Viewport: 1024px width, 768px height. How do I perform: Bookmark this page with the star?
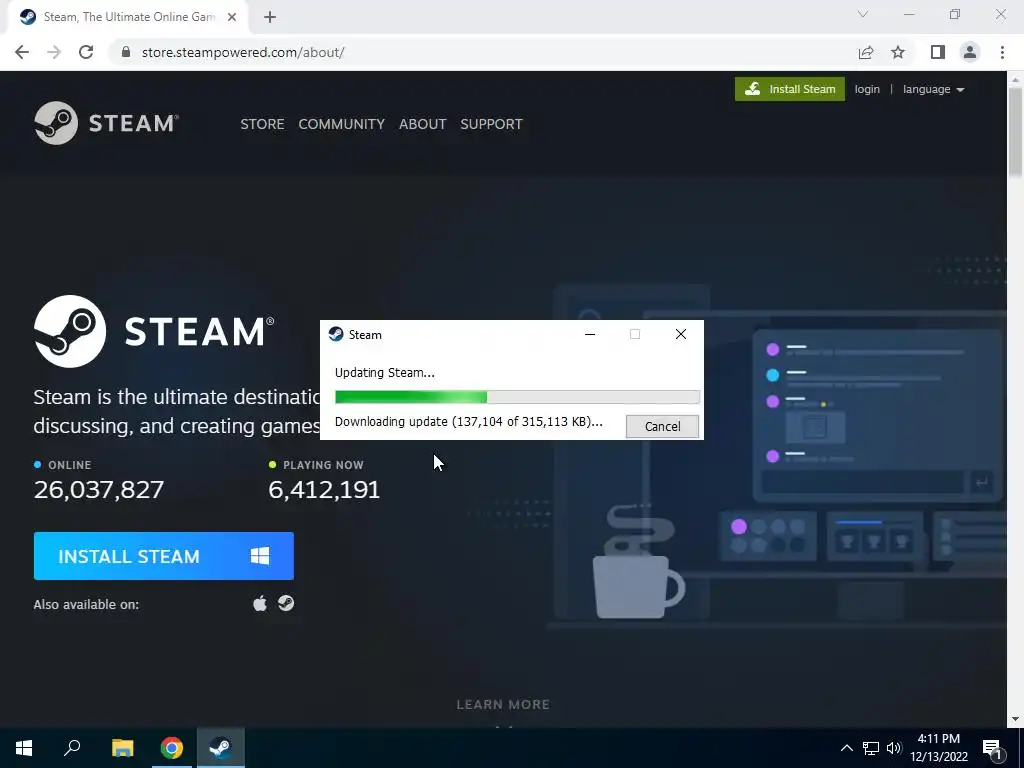click(x=898, y=52)
